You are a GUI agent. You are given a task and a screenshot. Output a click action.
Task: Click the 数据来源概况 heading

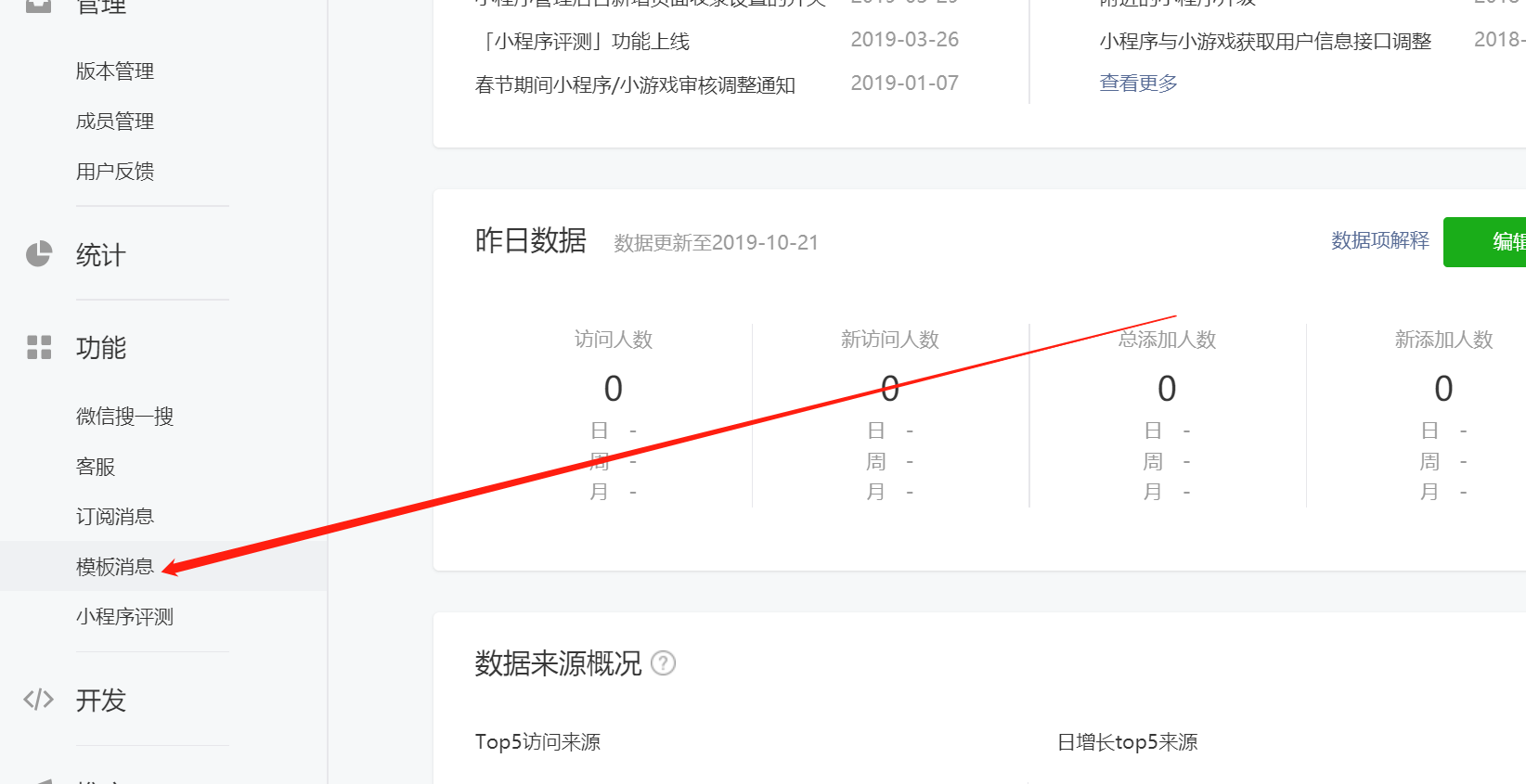coord(558,663)
